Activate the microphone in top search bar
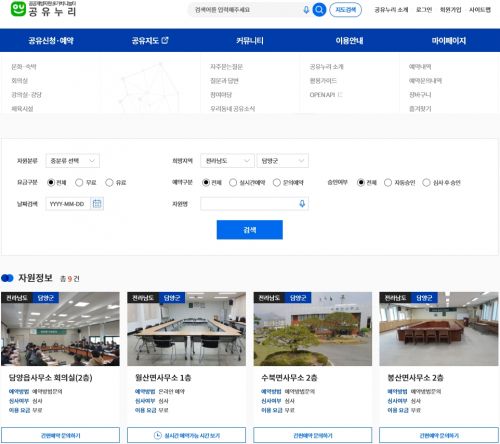The image size is (500, 444). click(306, 10)
